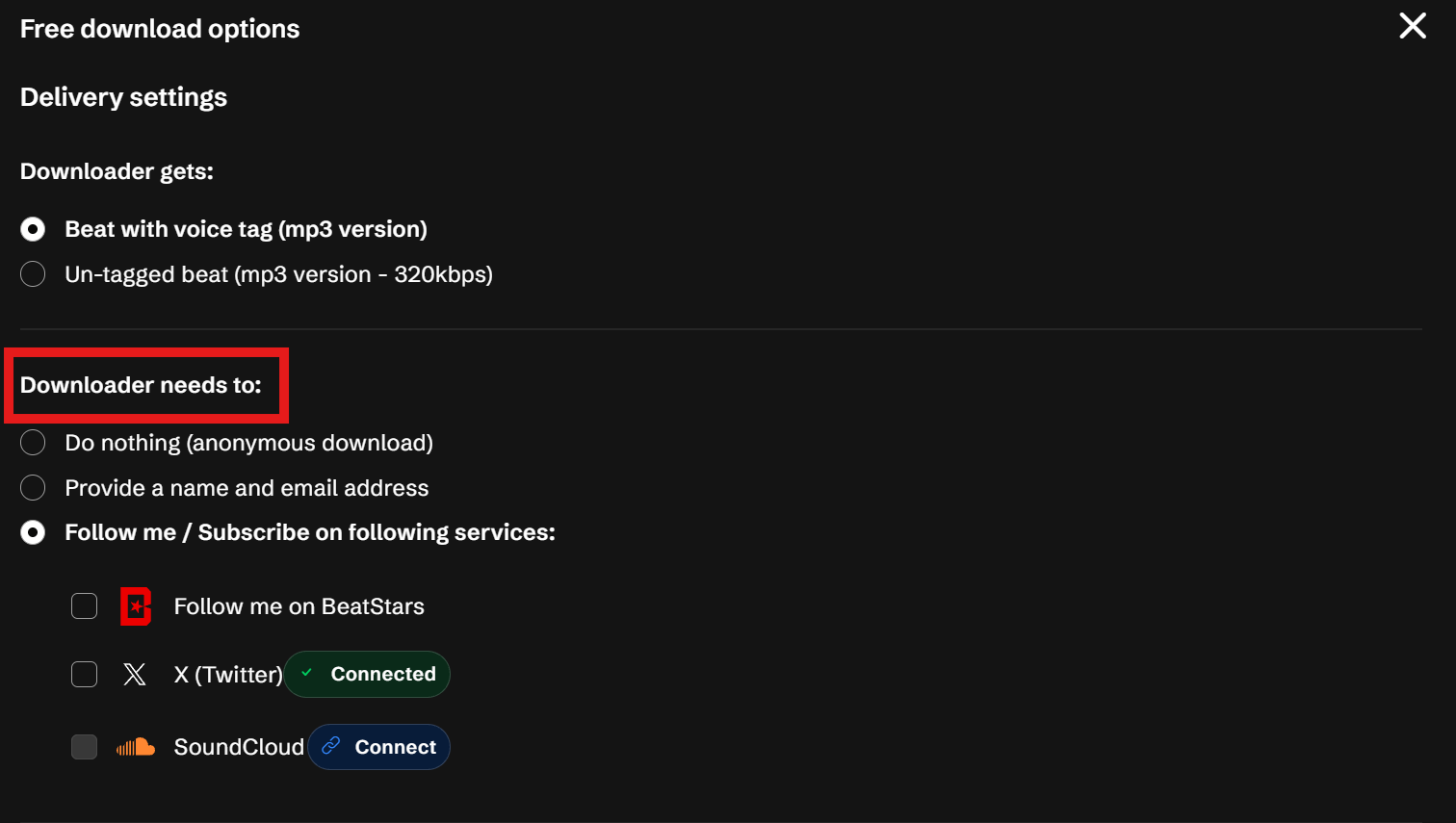Select Do nothing (anonymous download) radio button
The image size is (1456, 823).
[x=33, y=443]
